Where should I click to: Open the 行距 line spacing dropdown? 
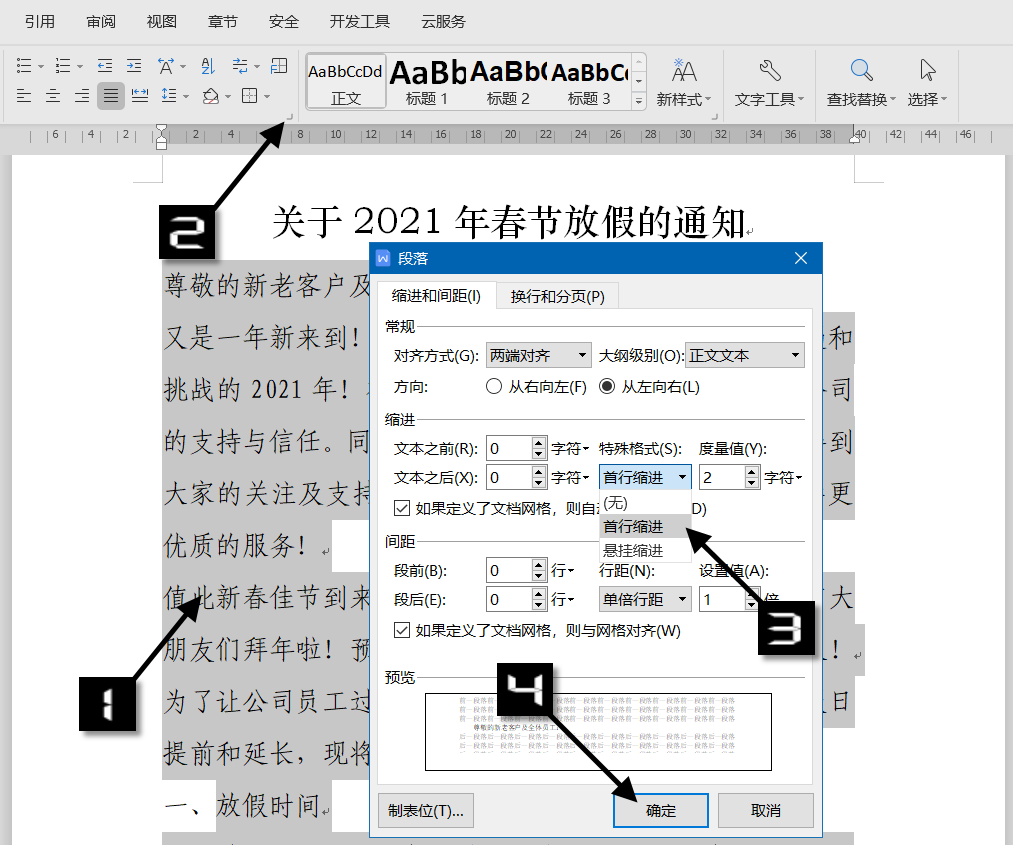pyautogui.click(x=645, y=600)
